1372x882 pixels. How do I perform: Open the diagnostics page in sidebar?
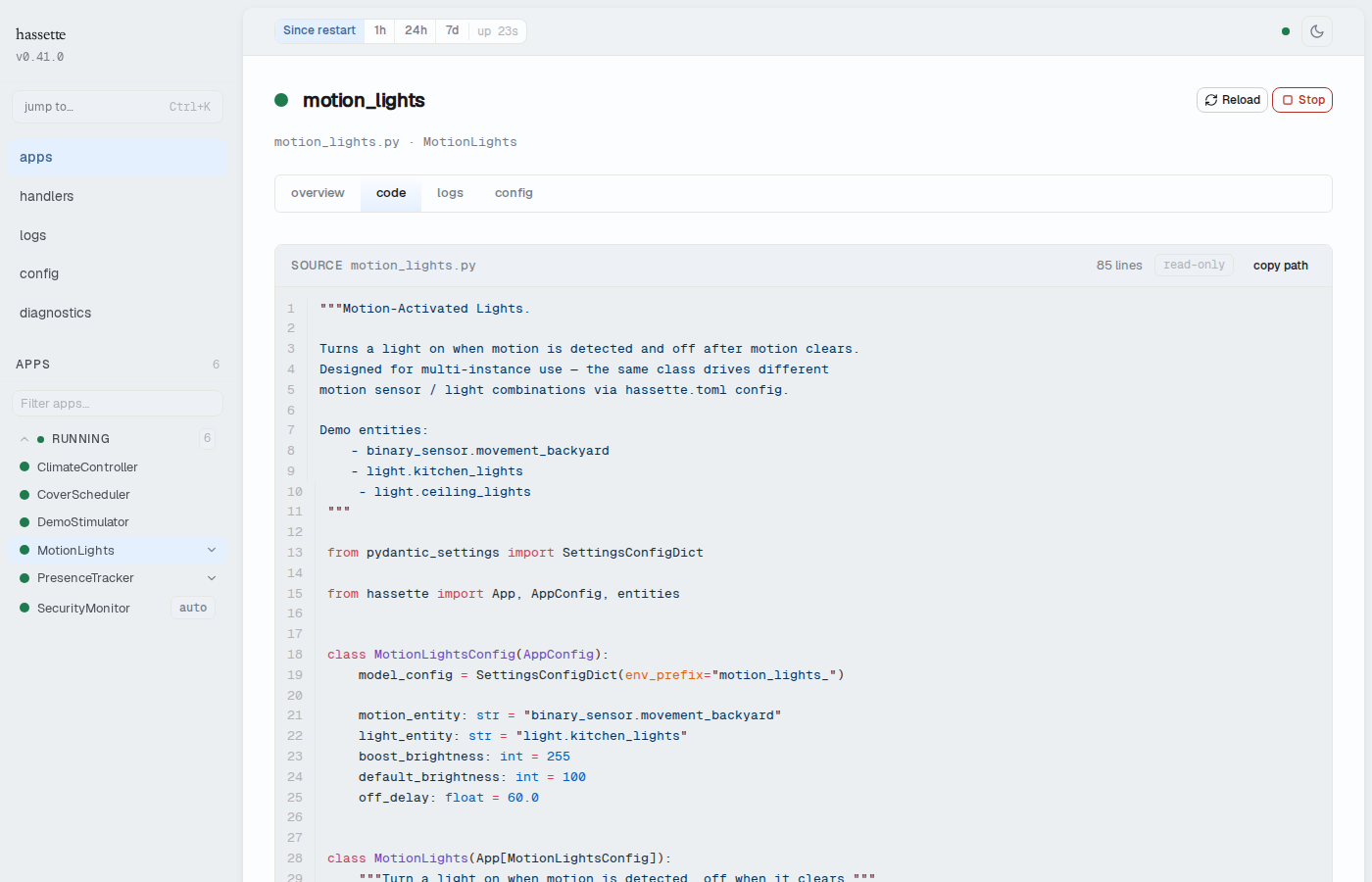[x=118, y=313]
